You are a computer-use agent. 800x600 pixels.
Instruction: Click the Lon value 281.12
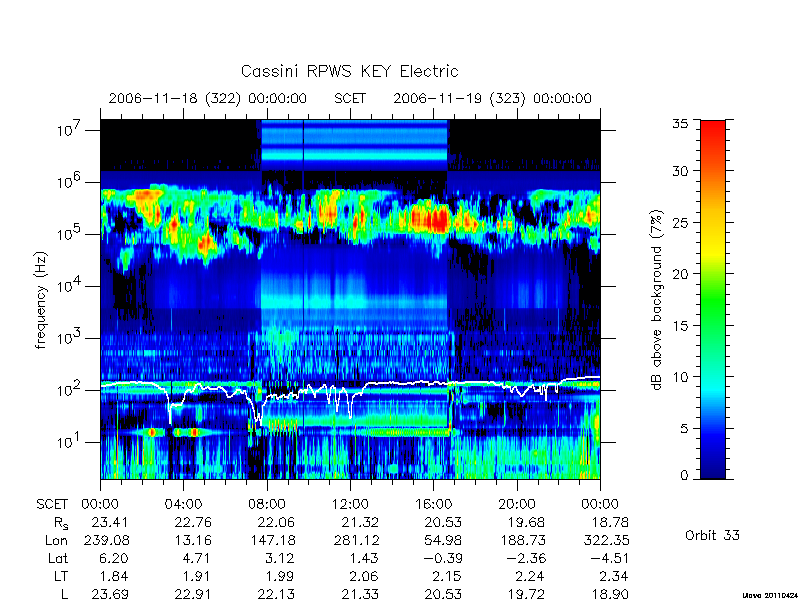tap(355, 540)
